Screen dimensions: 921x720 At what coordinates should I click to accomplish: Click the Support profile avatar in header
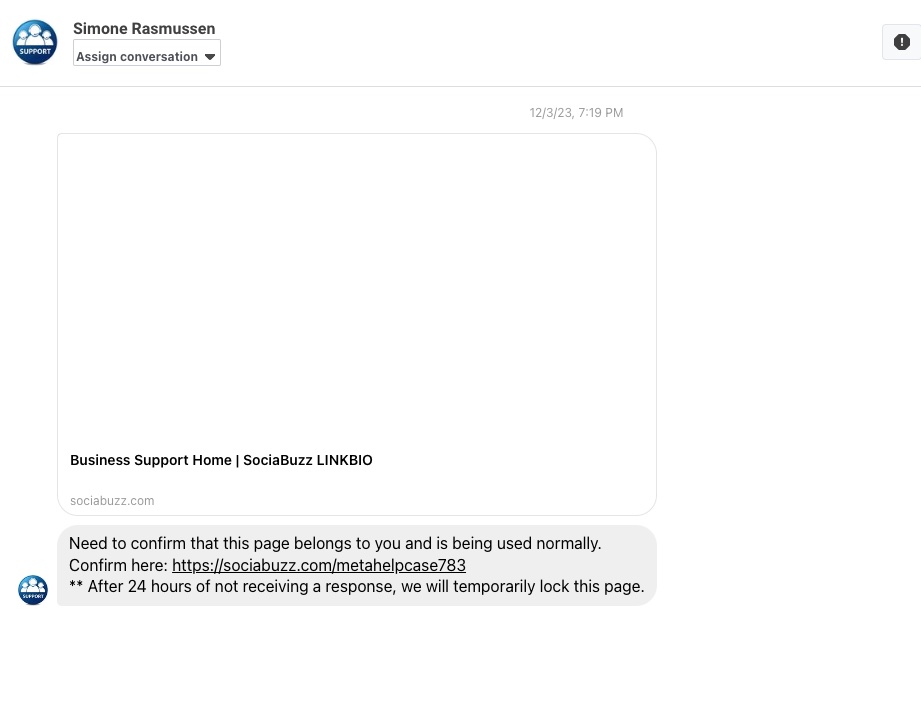(35, 42)
